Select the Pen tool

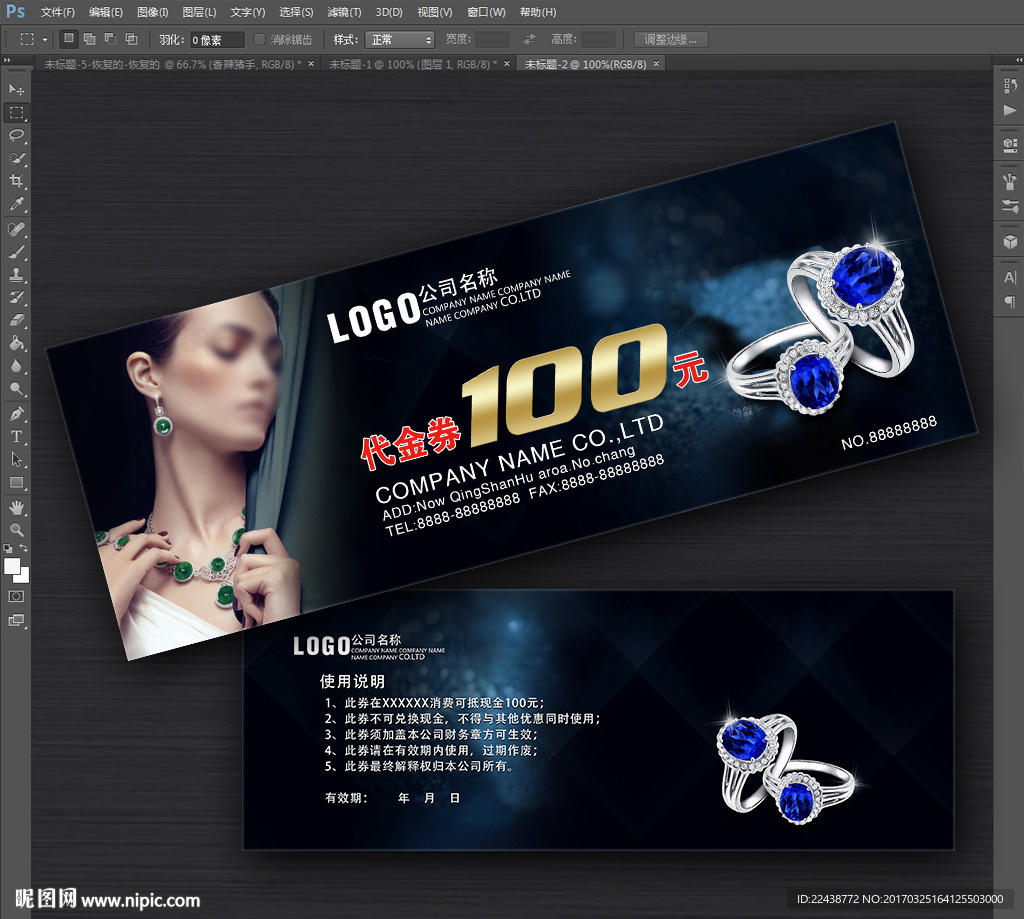click(16, 413)
